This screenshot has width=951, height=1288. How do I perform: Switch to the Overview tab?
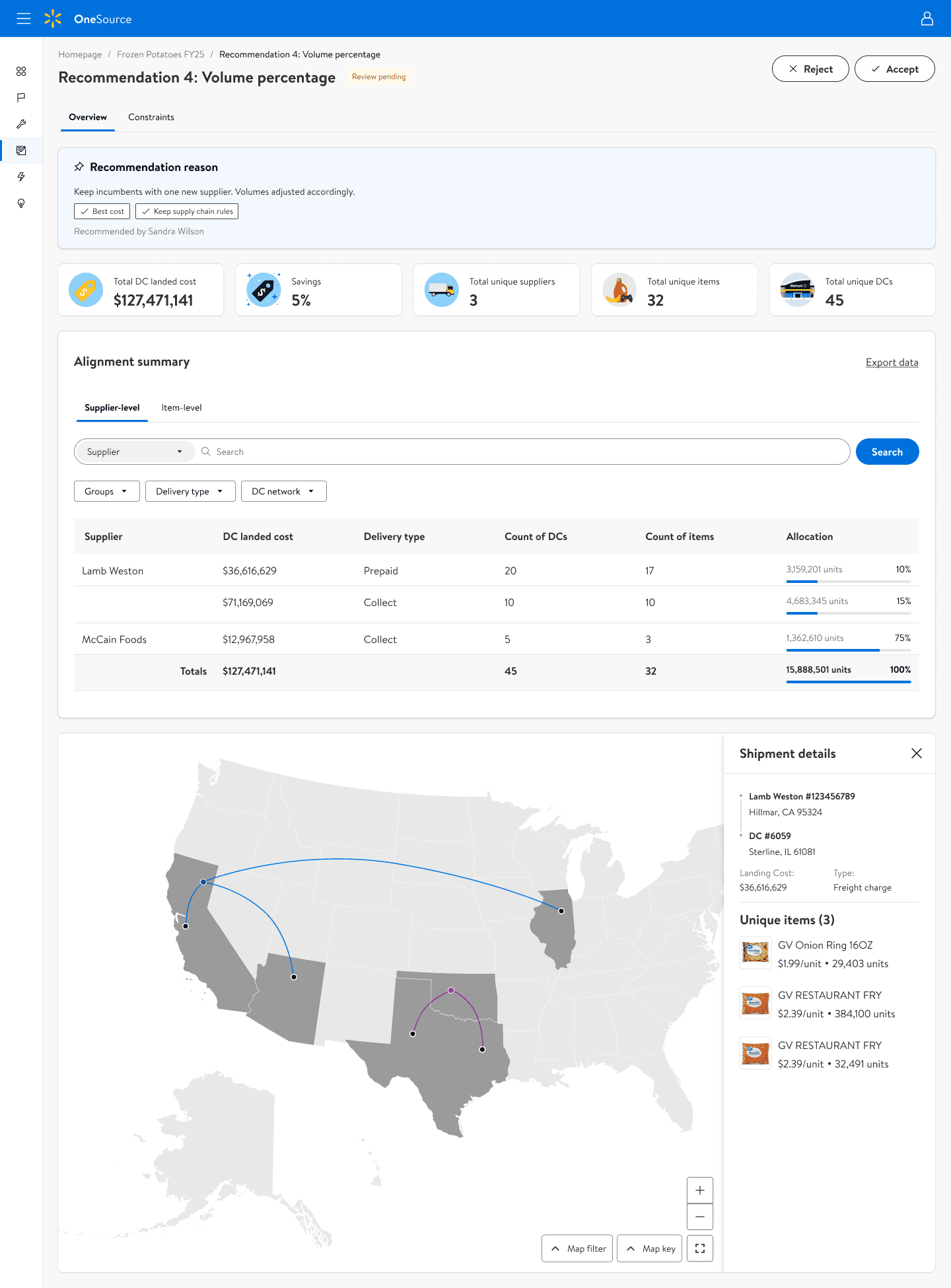88,117
